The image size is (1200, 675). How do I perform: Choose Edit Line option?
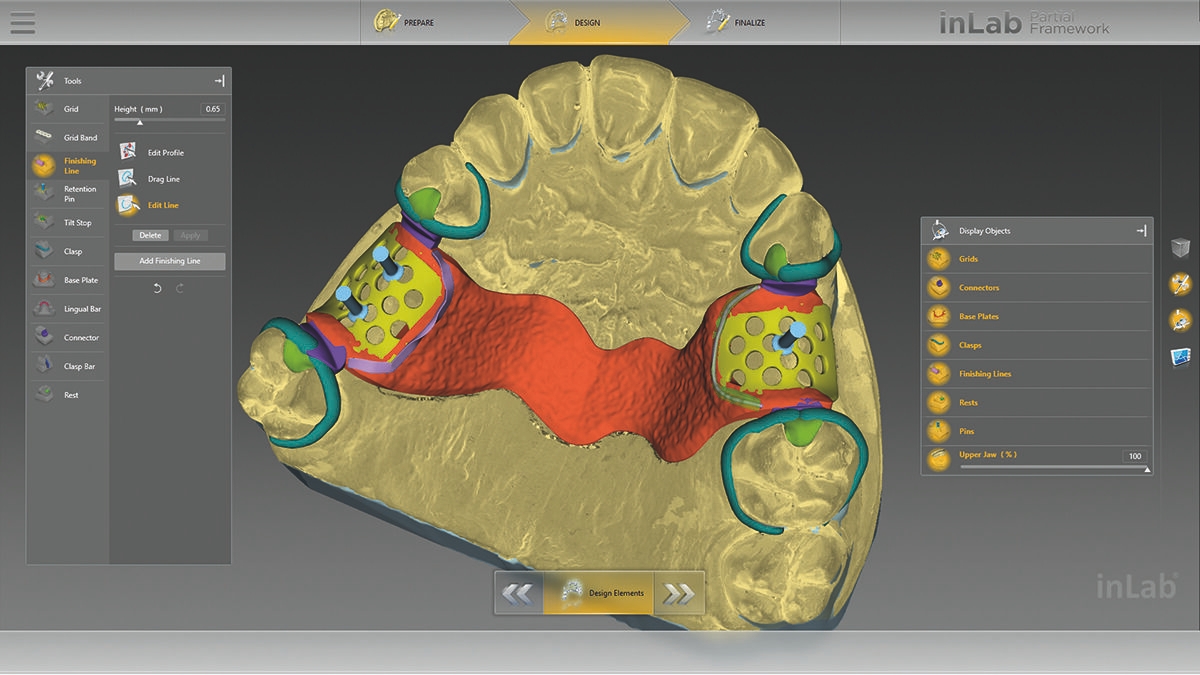pyautogui.click(x=149, y=204)
